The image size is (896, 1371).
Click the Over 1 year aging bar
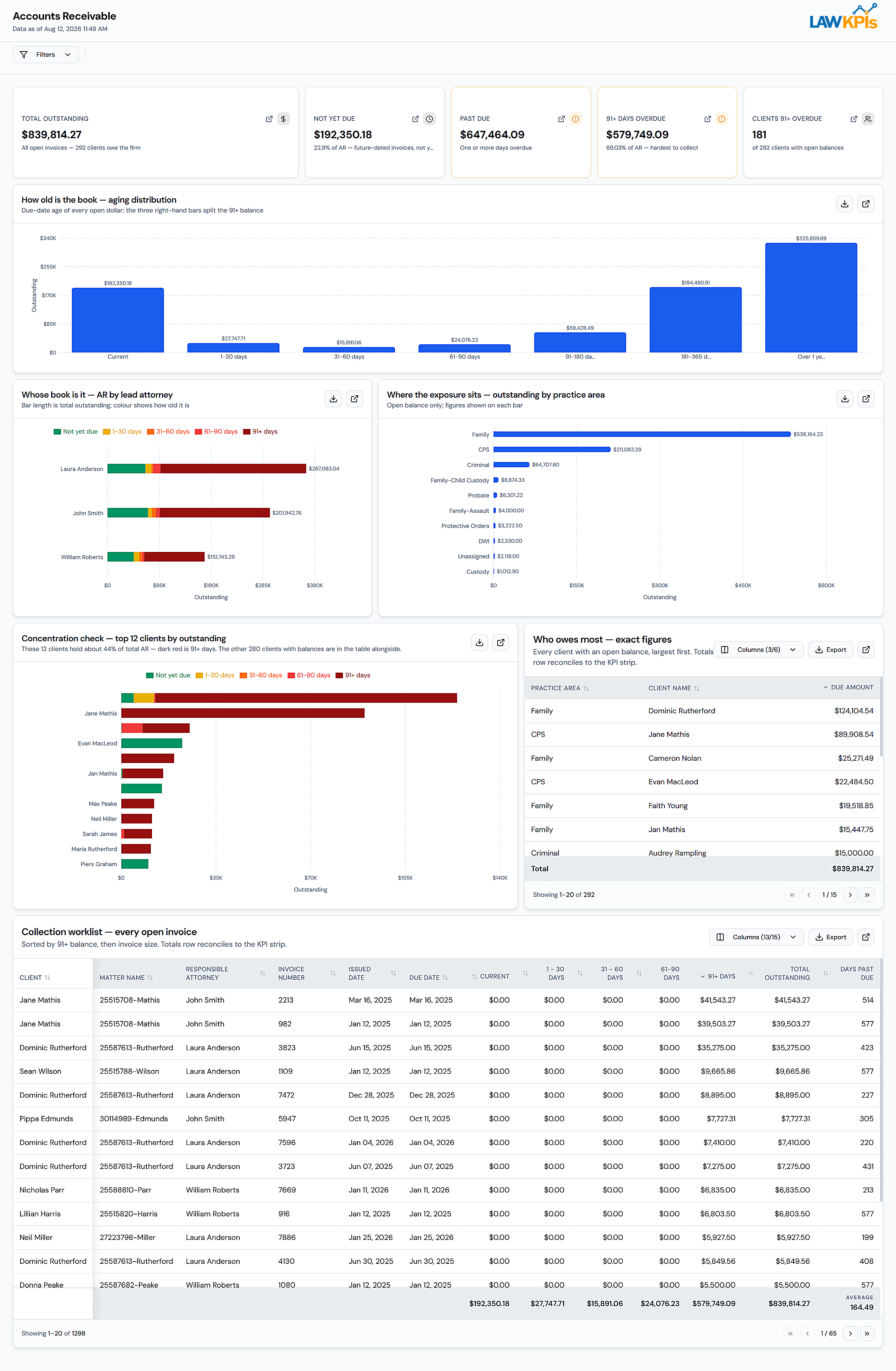(x=811, y=297)
